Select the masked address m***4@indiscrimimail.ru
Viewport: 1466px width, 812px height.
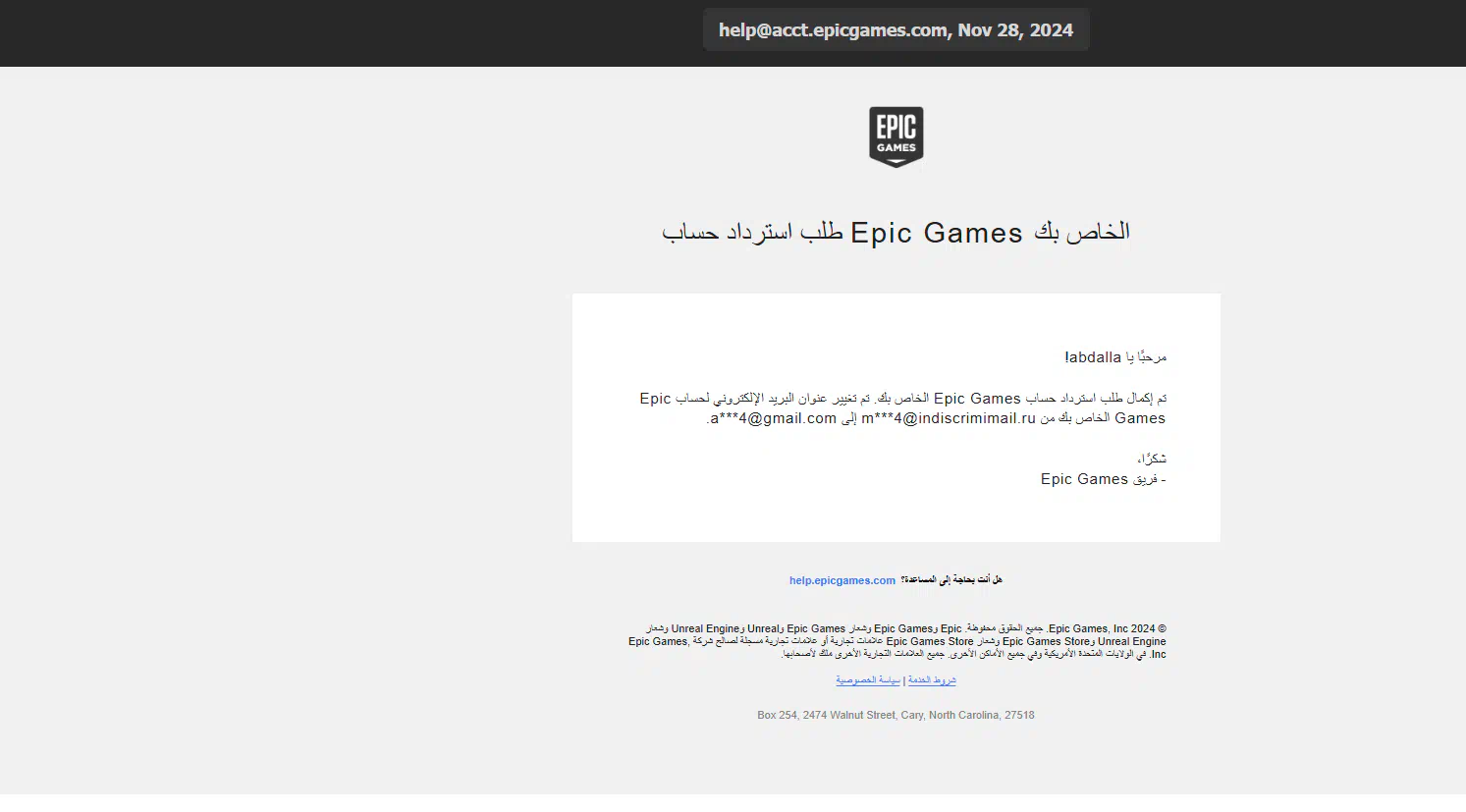(949, 418)
